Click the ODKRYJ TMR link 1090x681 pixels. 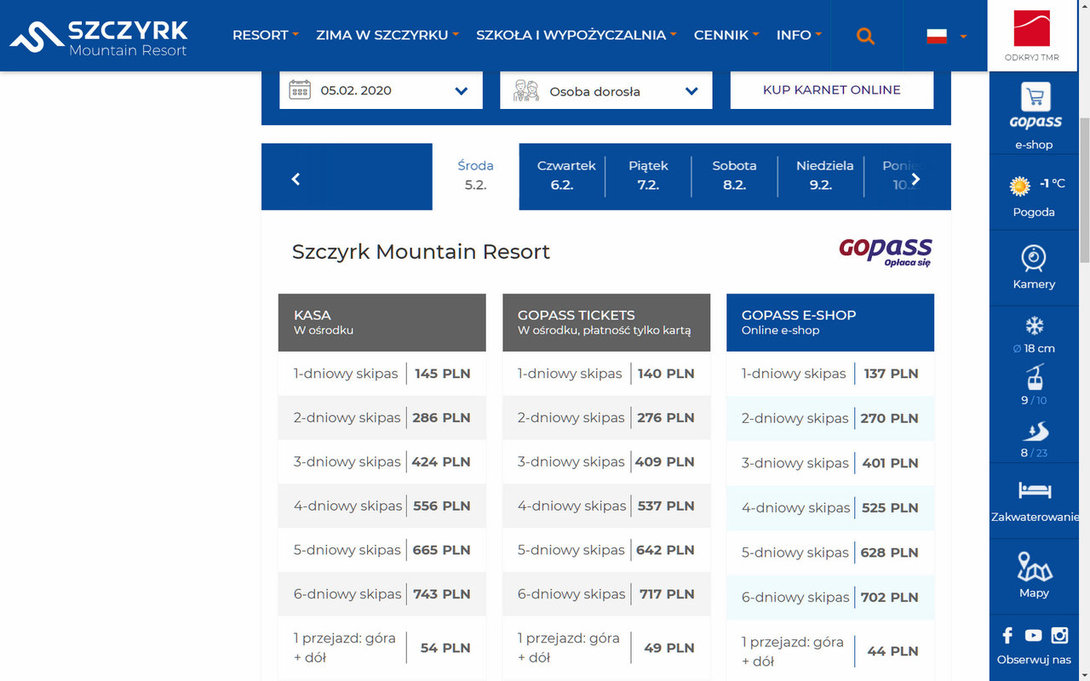point(1032,35)
